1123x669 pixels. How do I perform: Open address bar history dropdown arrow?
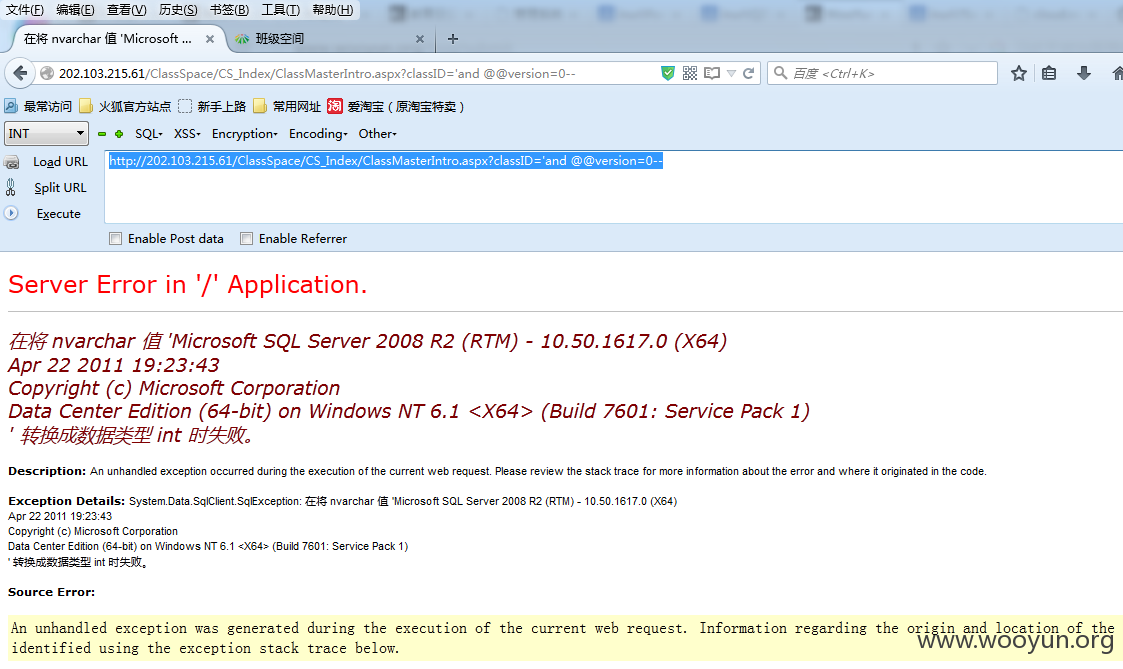731,73
